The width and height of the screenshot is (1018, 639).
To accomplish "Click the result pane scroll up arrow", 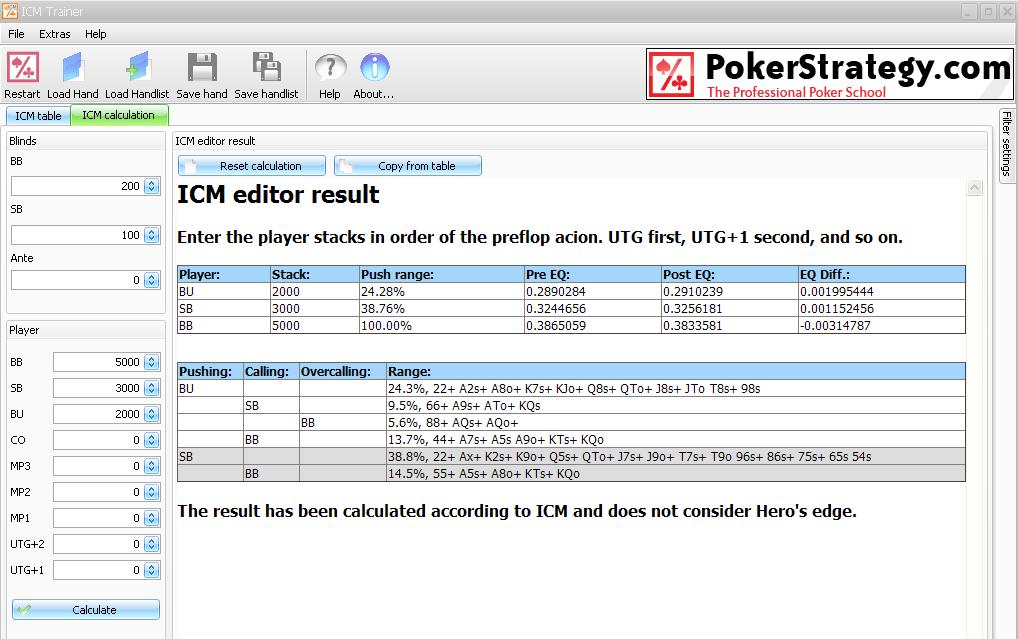I will pos(975,188).
